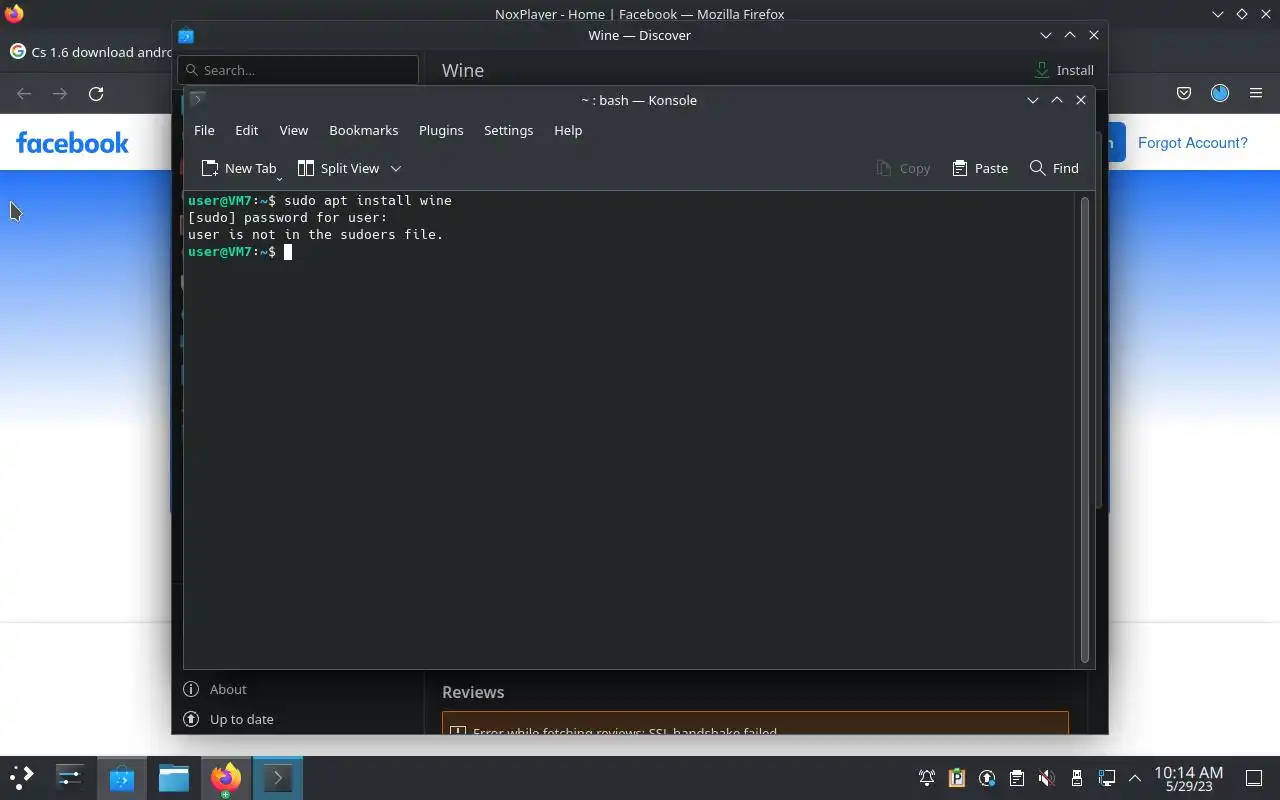Click the Split View toolbar button

[338, 168]
